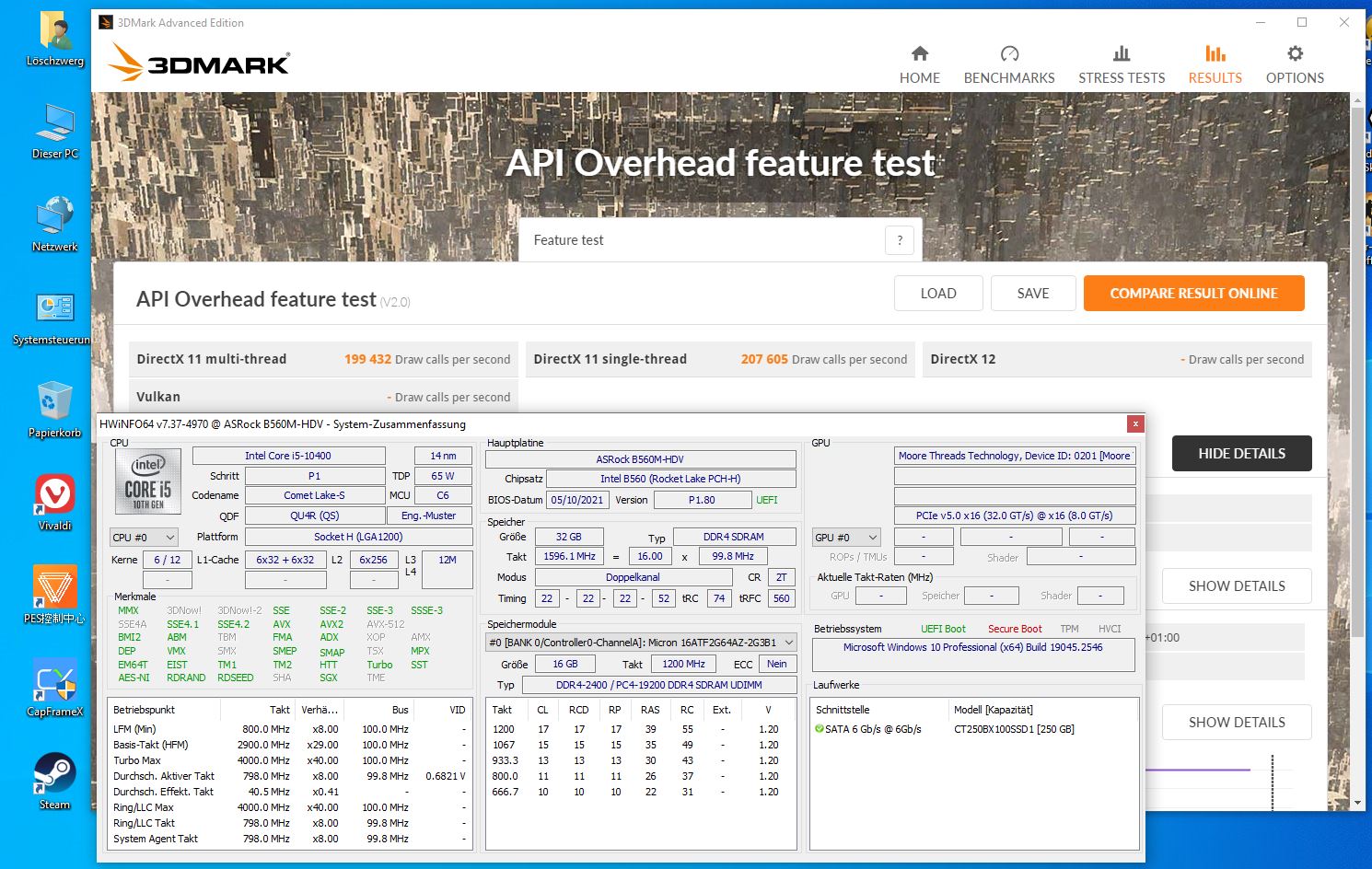
Task: Click the Hide Details button
Action: (x=1241, y=454)
